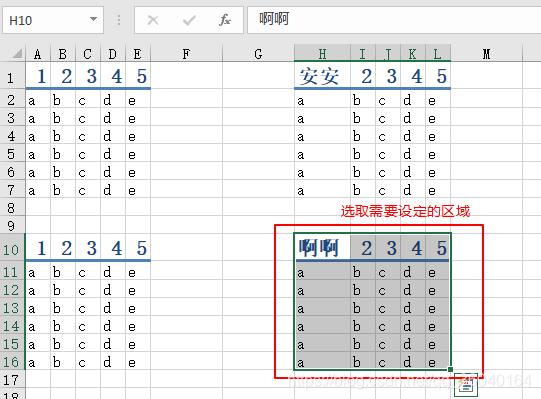Click cell I4 containing b
Screen dimensions: 541x399
coord(363,136)
